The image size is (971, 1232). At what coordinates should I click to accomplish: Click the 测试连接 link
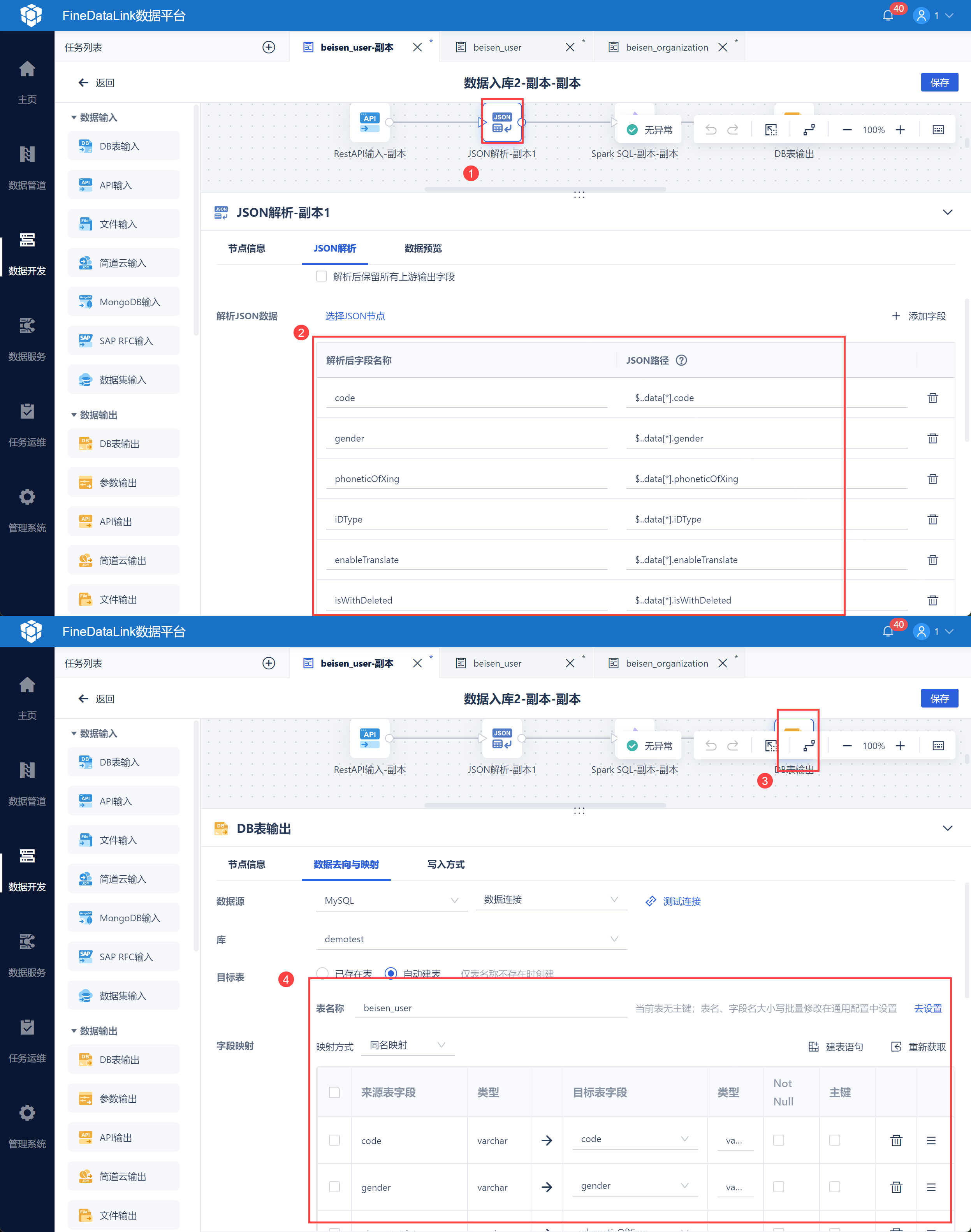tap(681, 901)
